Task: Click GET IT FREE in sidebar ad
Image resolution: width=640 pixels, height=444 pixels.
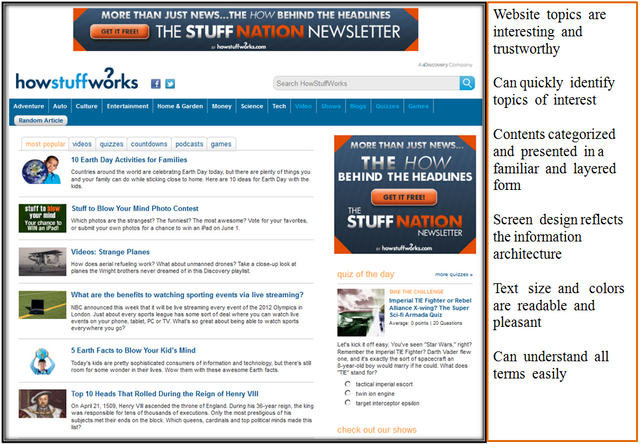Action: click(404, 197)
